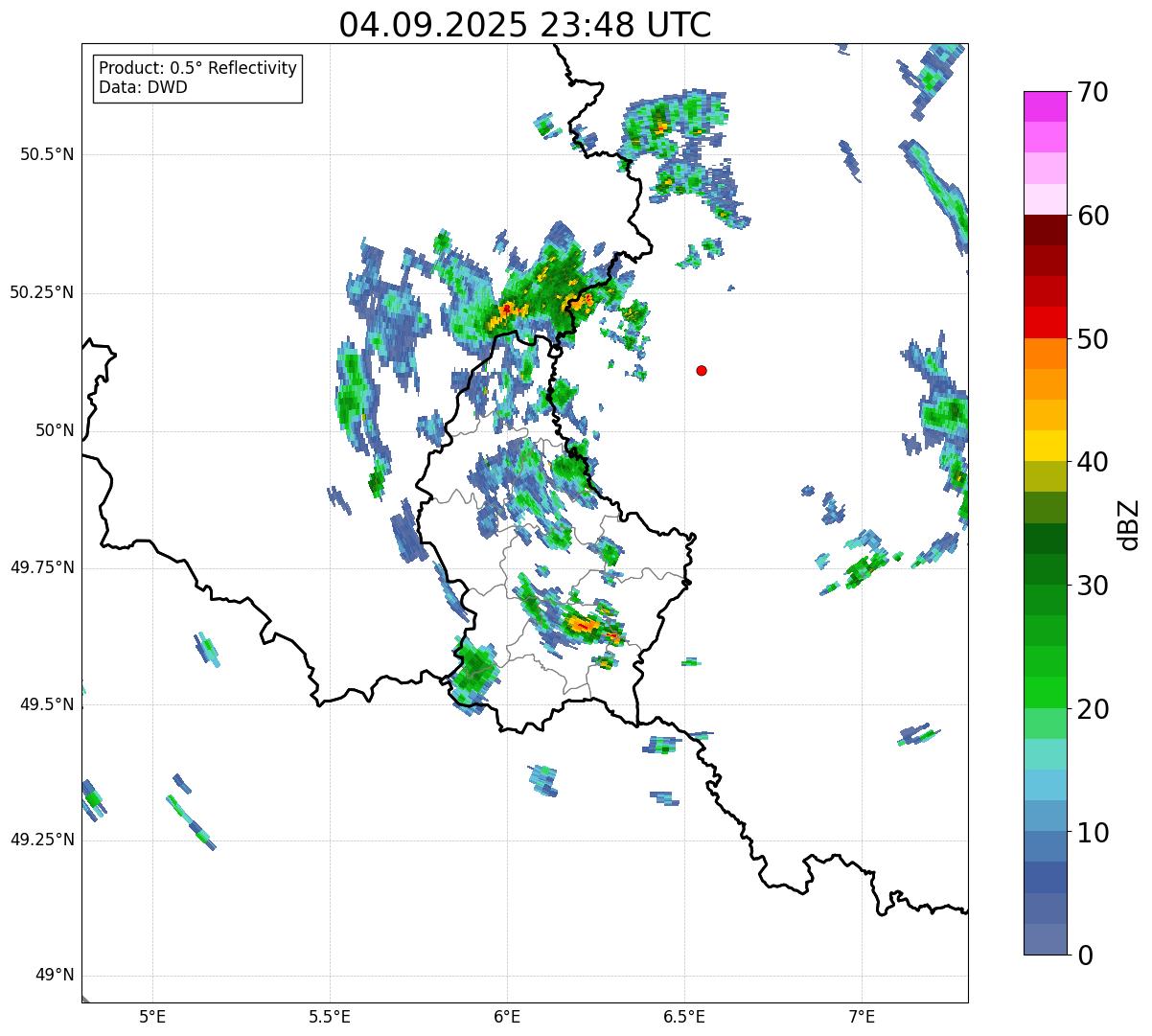The image size is (1152, 1036).
Task: Click the colorbar tick label "70"
Action: 1093,92
